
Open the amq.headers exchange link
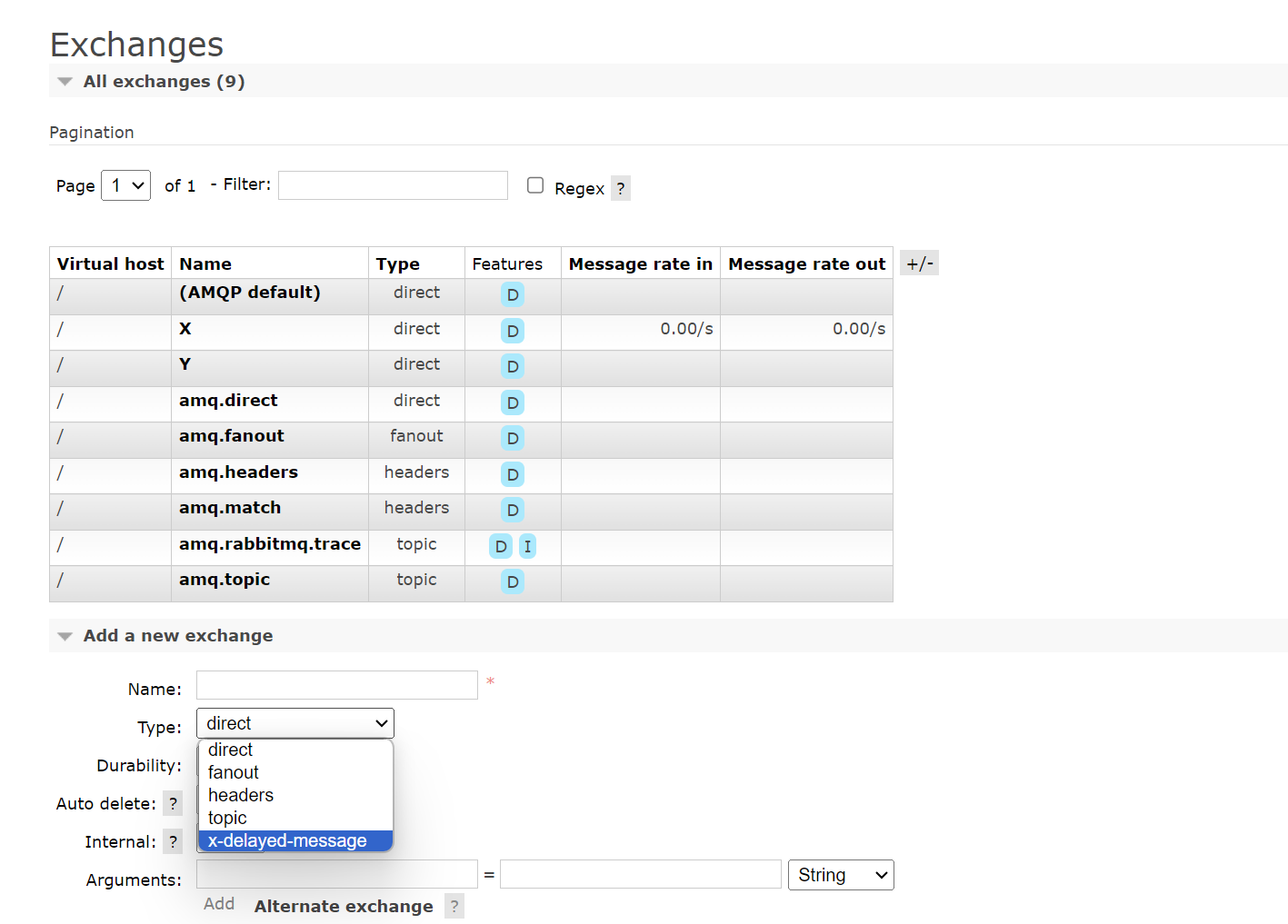(238, 472)
